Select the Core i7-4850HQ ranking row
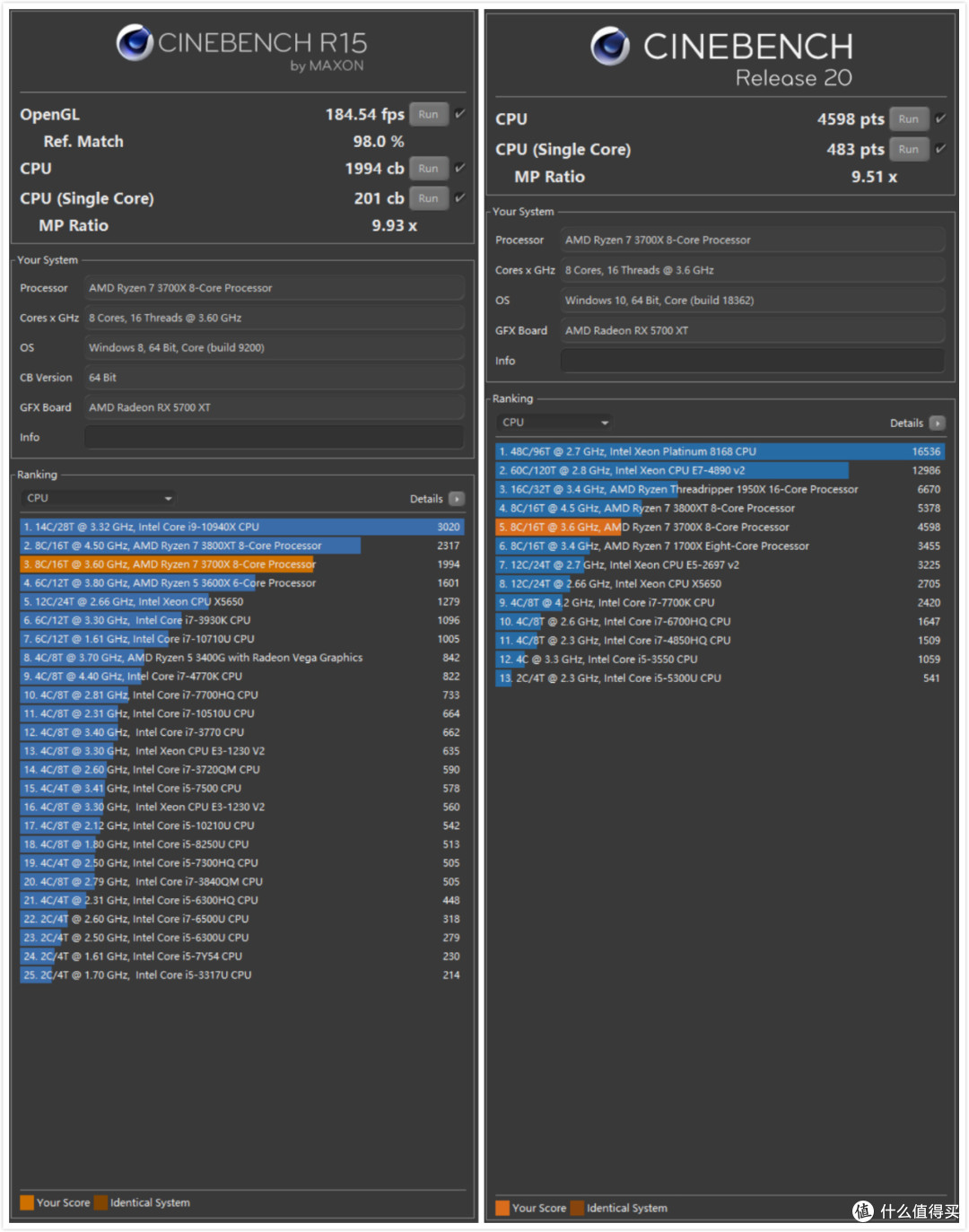Viewport: 969px width, 1232px height. (720, 640)
